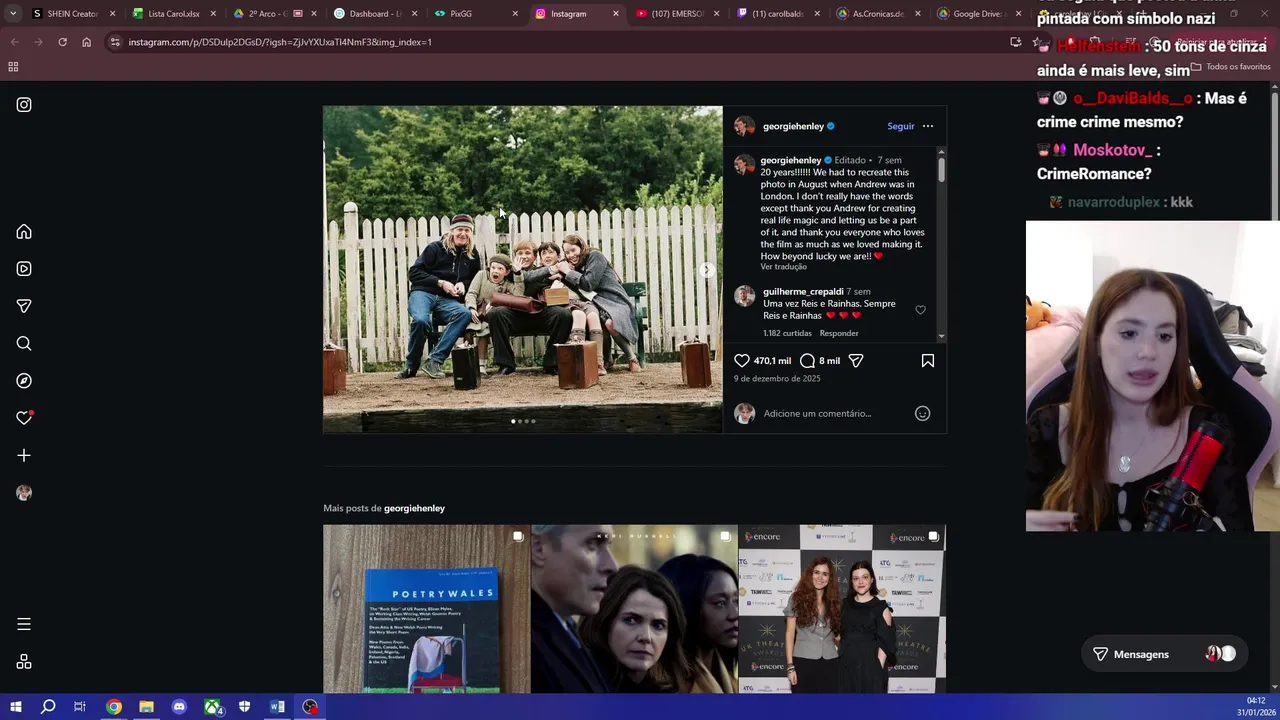The image size is (1280, 720).
Task: Open File Explorer from taskbar
Action: (x=146, y=707)
